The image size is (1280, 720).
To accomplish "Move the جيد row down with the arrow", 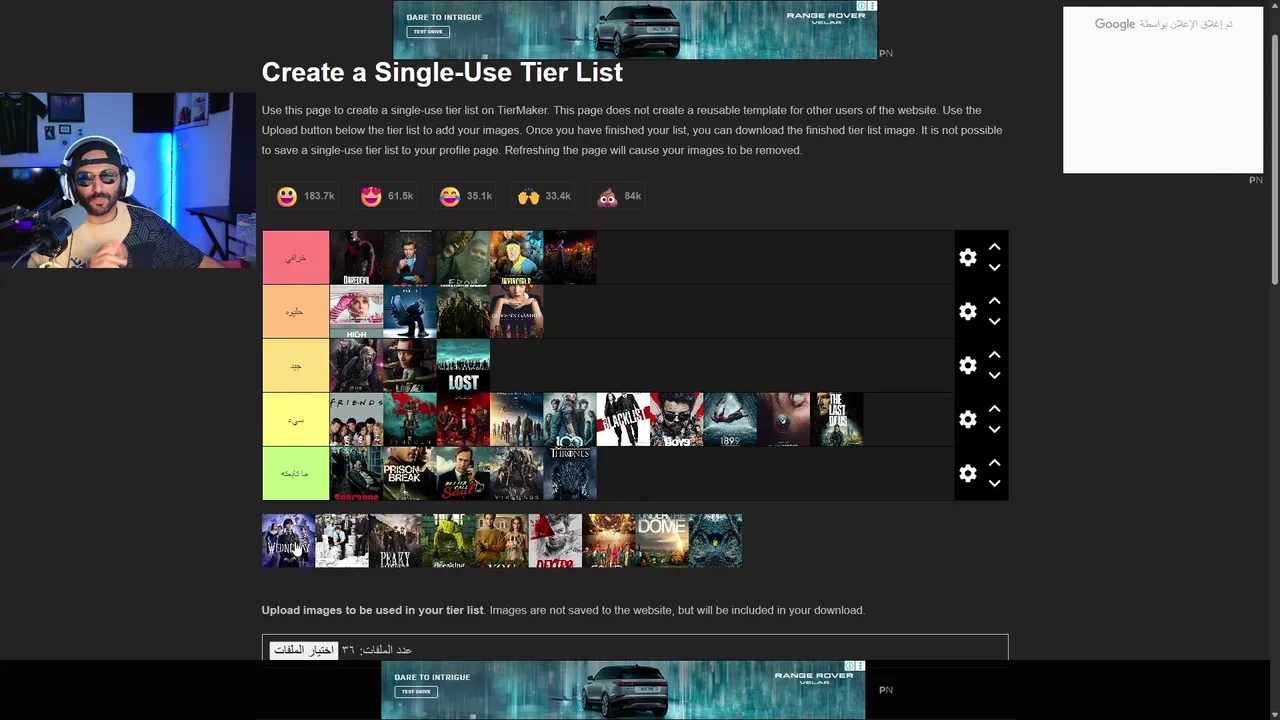I will point(994,376).
